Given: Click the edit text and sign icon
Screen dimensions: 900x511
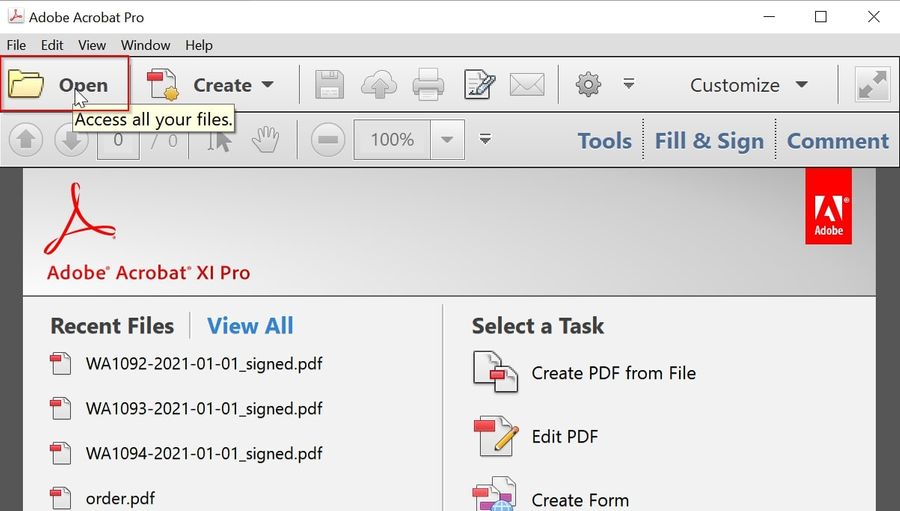Looking at the screenshot, I should [x=479, y=85].
